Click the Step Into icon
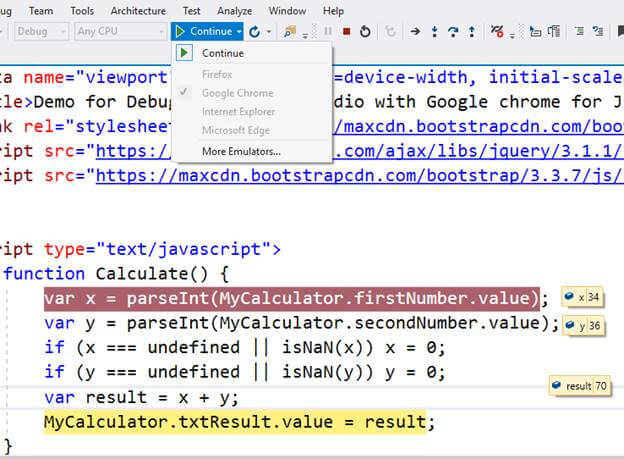Viewport: 624px width, 459px height. click(435, 31)
